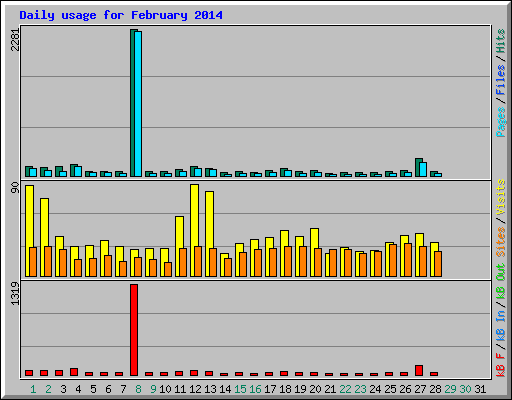Click the green day 8 label
The image size is (512, 400).
coord(138,389)
